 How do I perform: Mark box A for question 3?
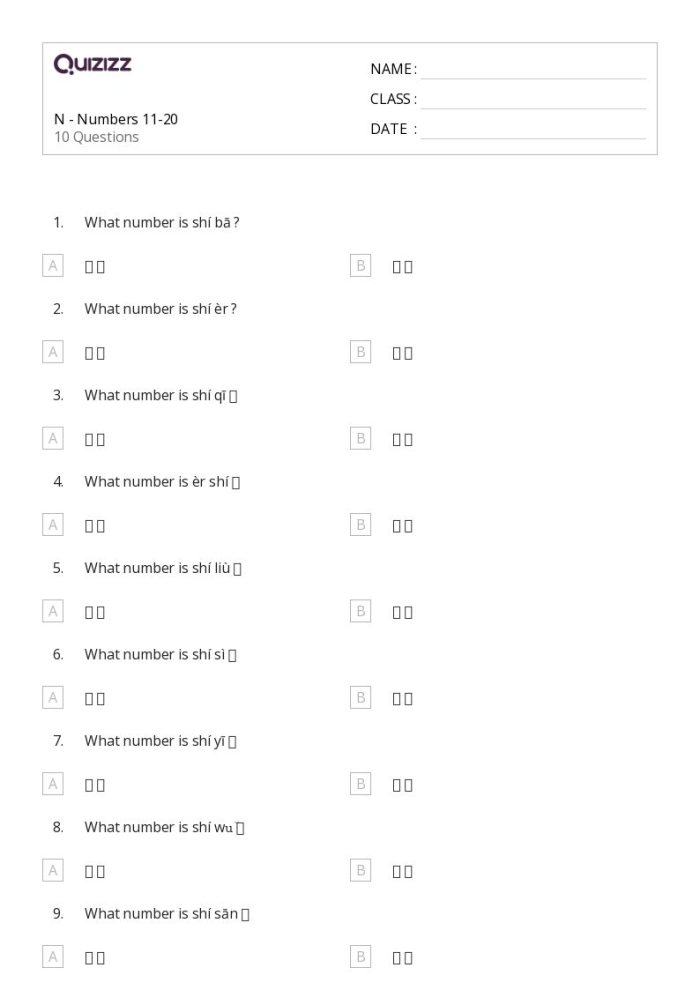53,438
